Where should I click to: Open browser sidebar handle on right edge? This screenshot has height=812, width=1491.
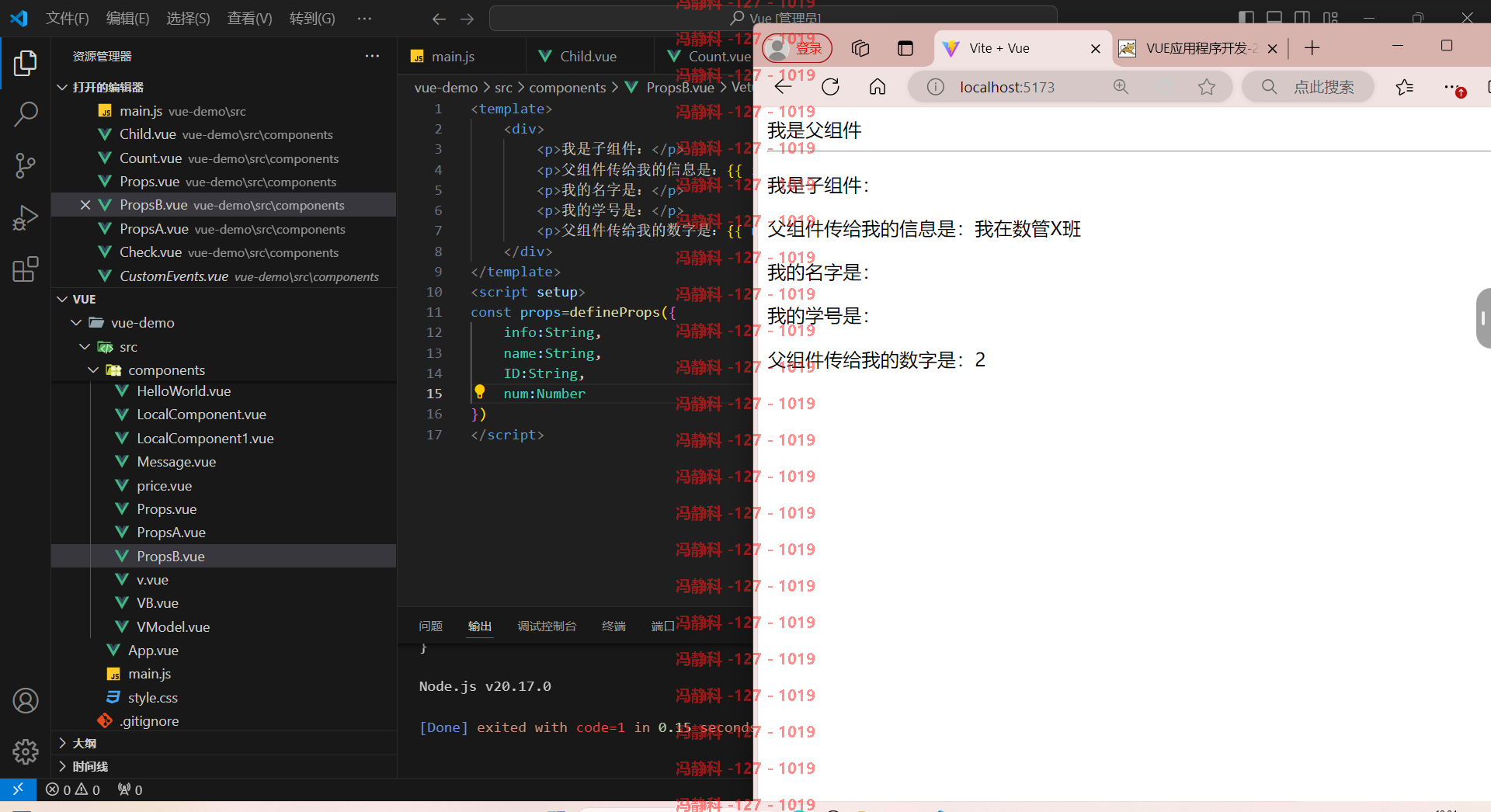1483,318
